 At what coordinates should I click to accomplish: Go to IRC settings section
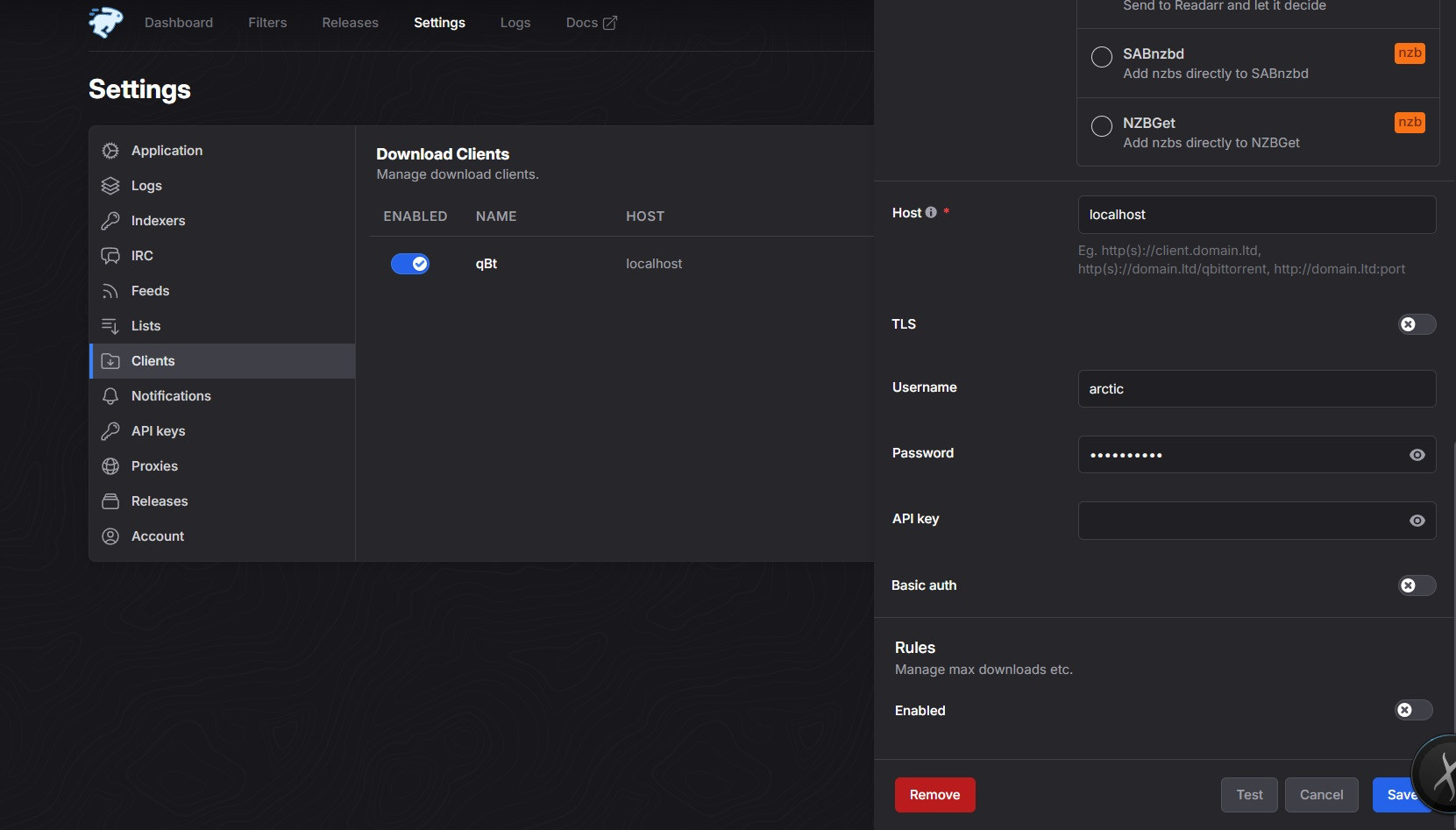[x=223, y=256]
